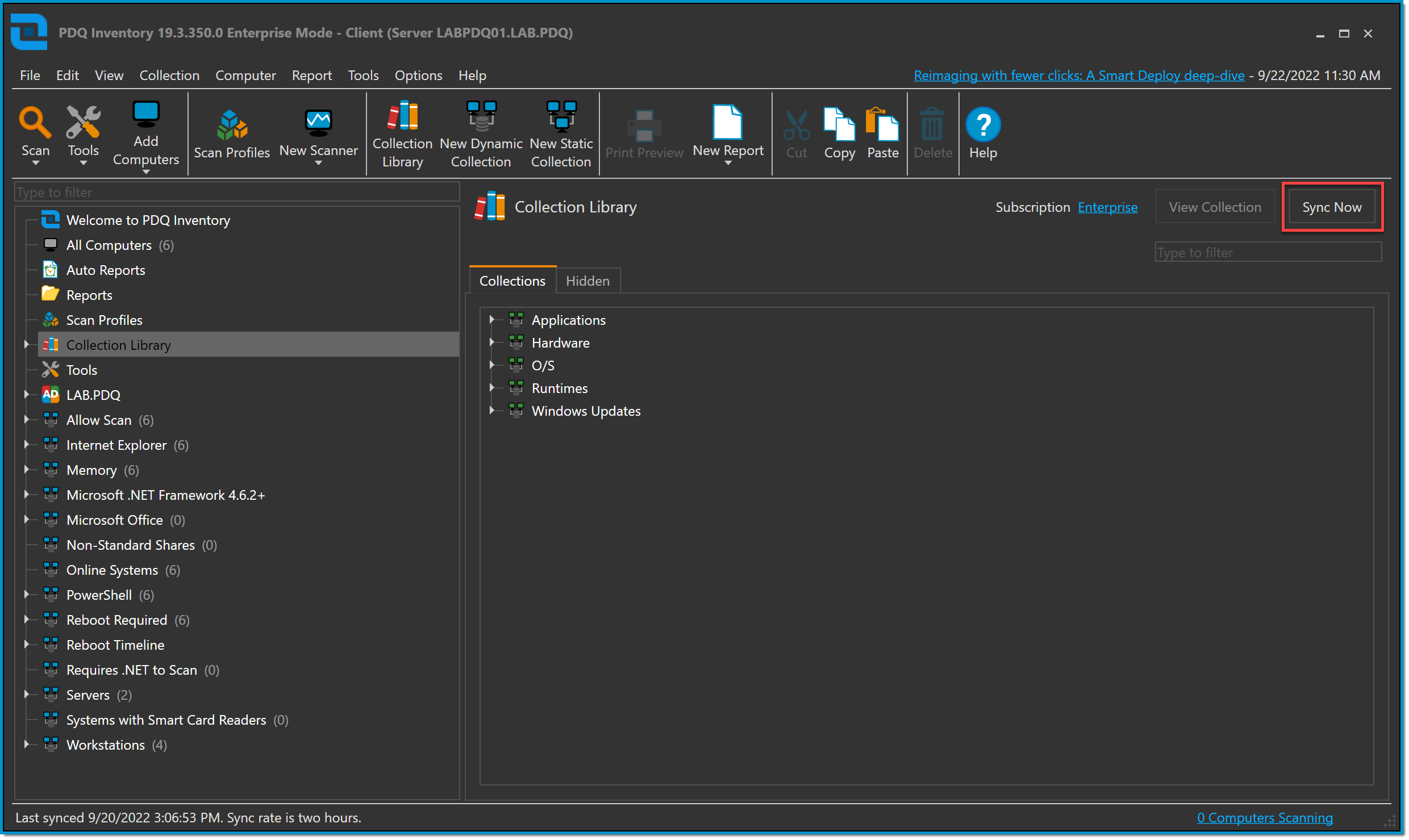Screen dimensions: 1409x840
Task: Open the Computer menu
Action: pos(245,76)
